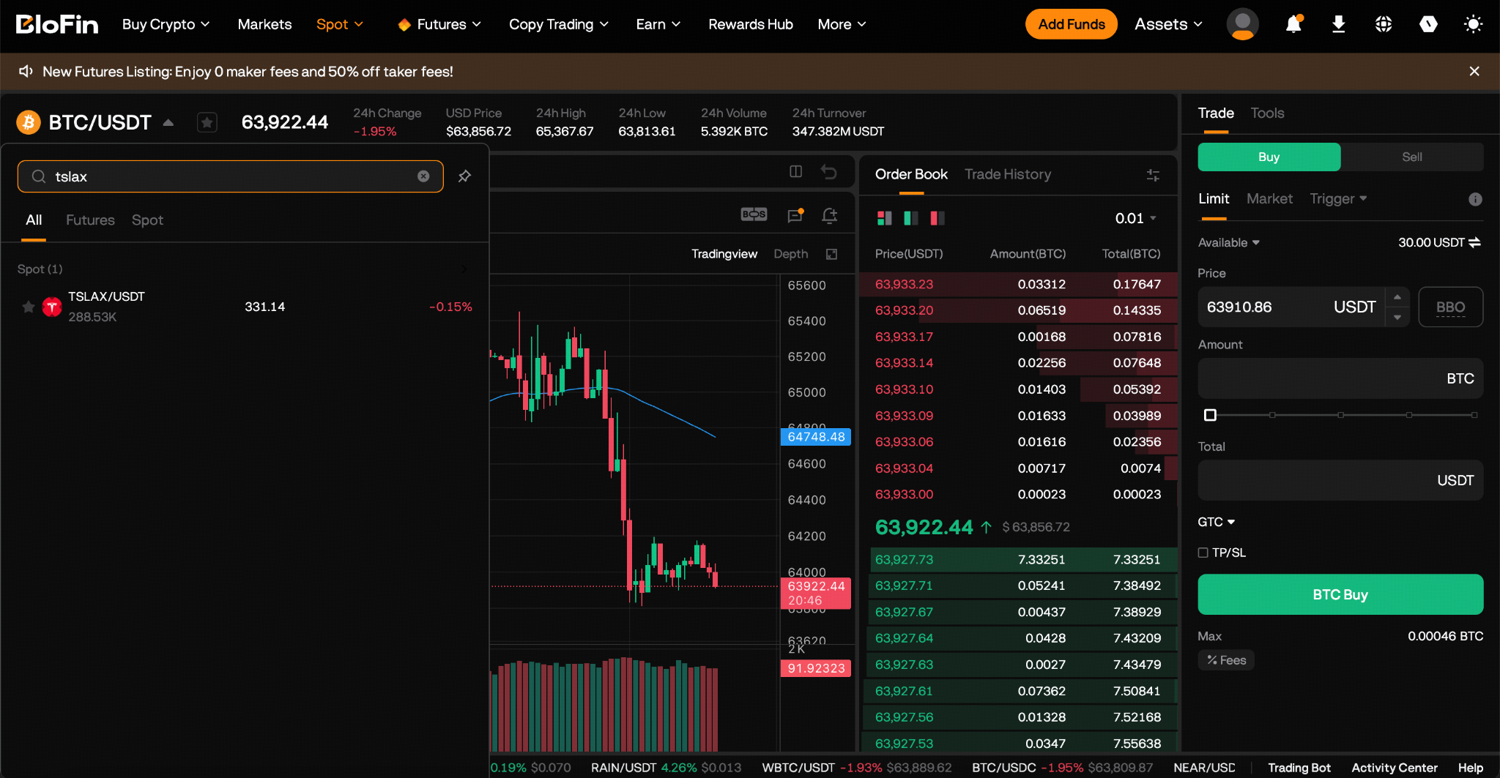This screenshot has width=1500, height=778.
Task: Open the language globe icon
Action: [1383, 24]
